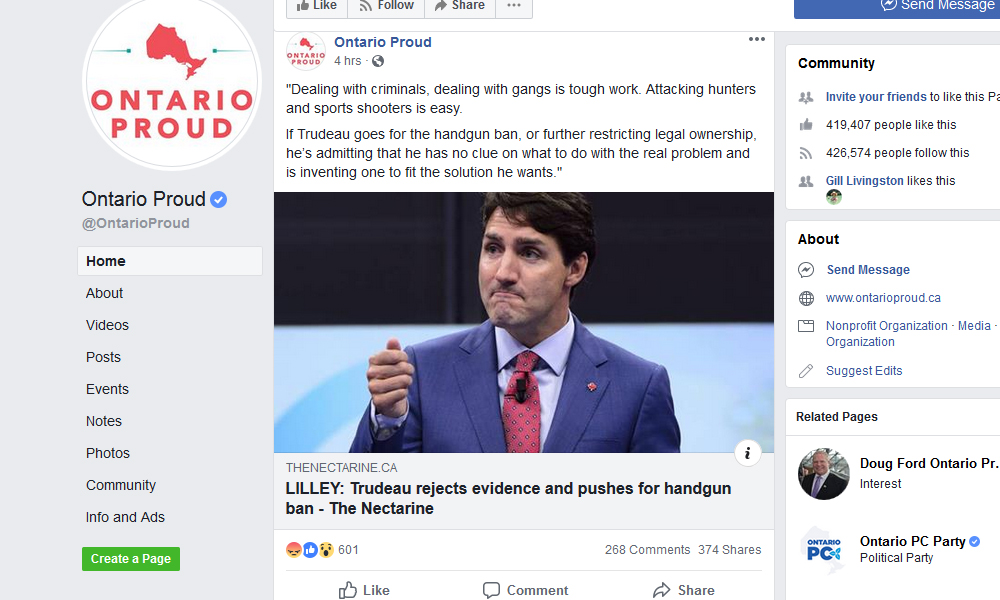Click the Send Message paper-plane icon in About
This screenshot has height=600, width=1000.
tap(806, 269)
